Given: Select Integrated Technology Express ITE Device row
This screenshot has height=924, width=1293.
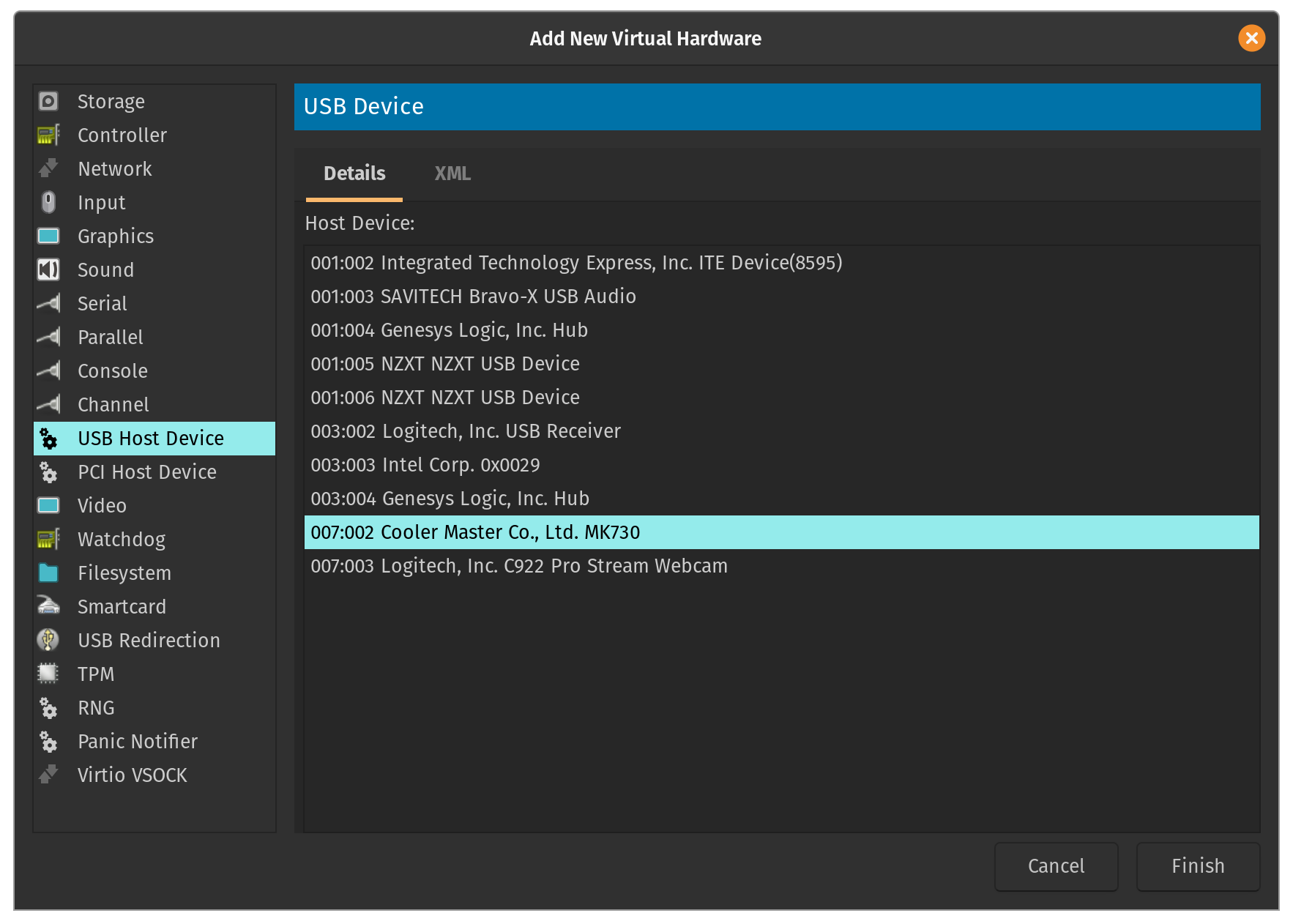Looking at the screenshot, I should click(781, 263).
